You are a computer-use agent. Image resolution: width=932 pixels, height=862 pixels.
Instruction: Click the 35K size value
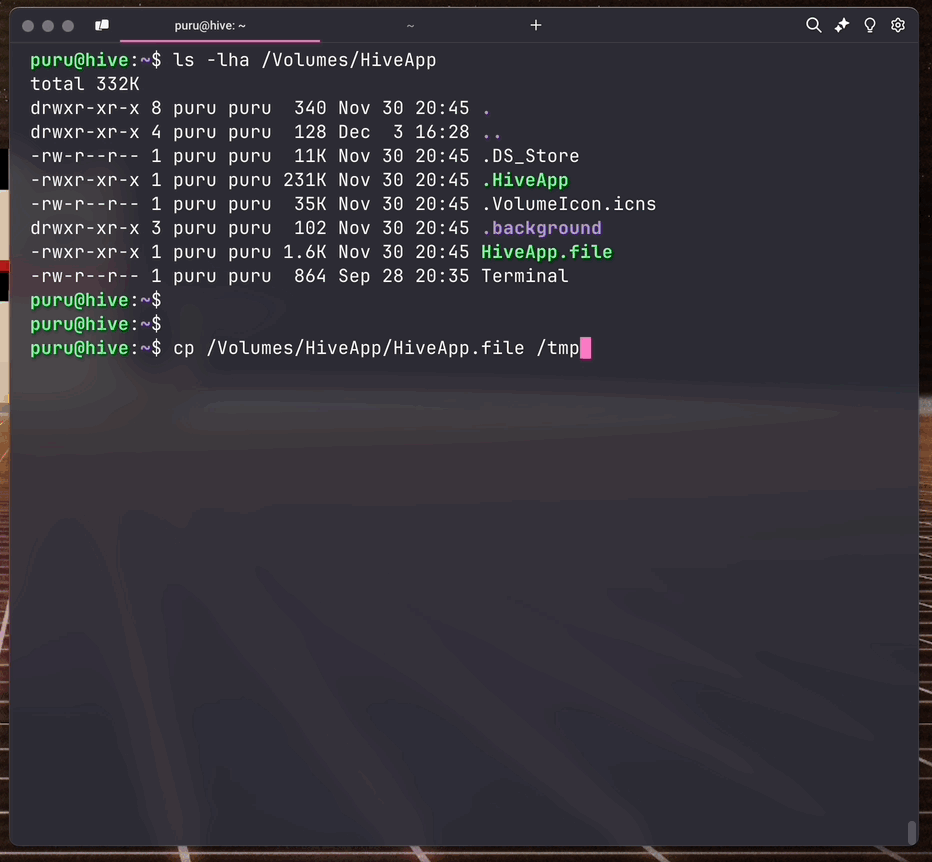310,204
